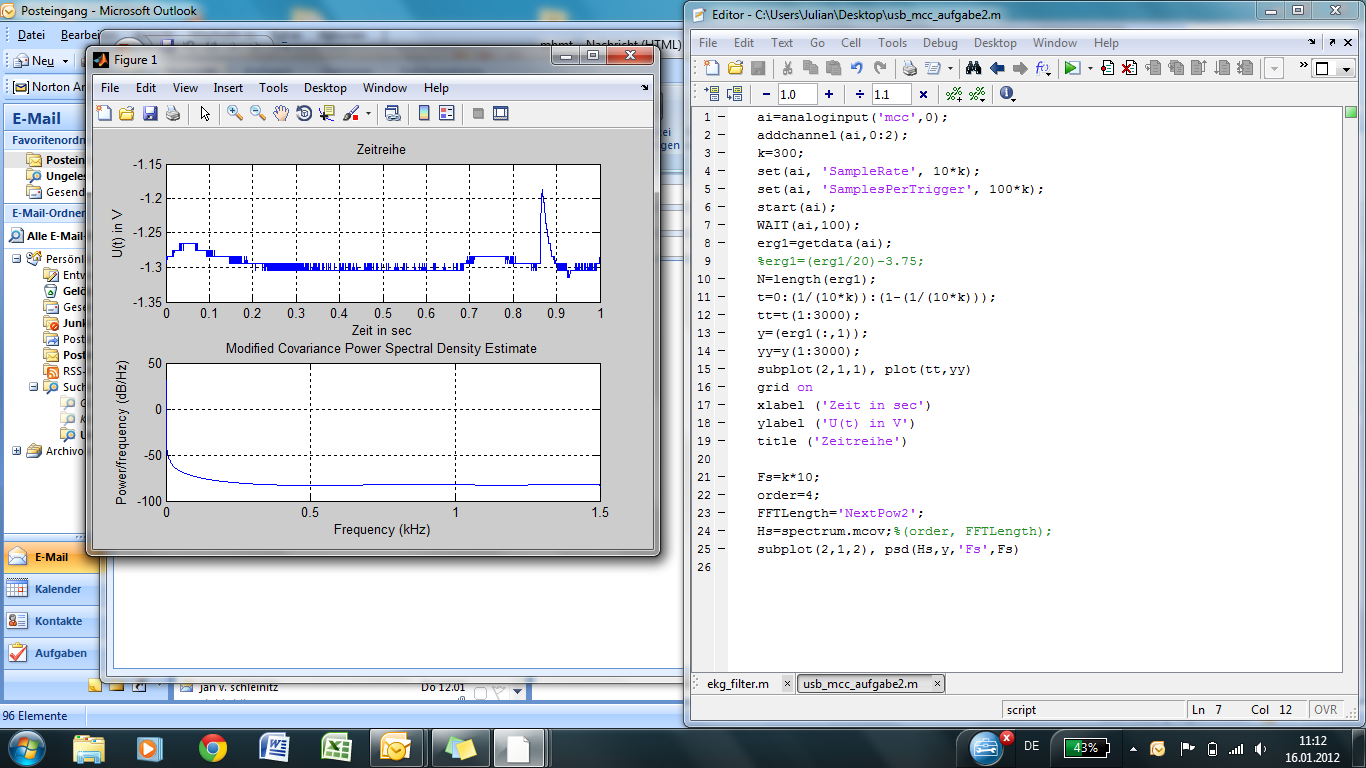Open the Insert menu in Figure 1
Image resolution: width=1366 pixels, height=768 pixels.
point(228,88)
